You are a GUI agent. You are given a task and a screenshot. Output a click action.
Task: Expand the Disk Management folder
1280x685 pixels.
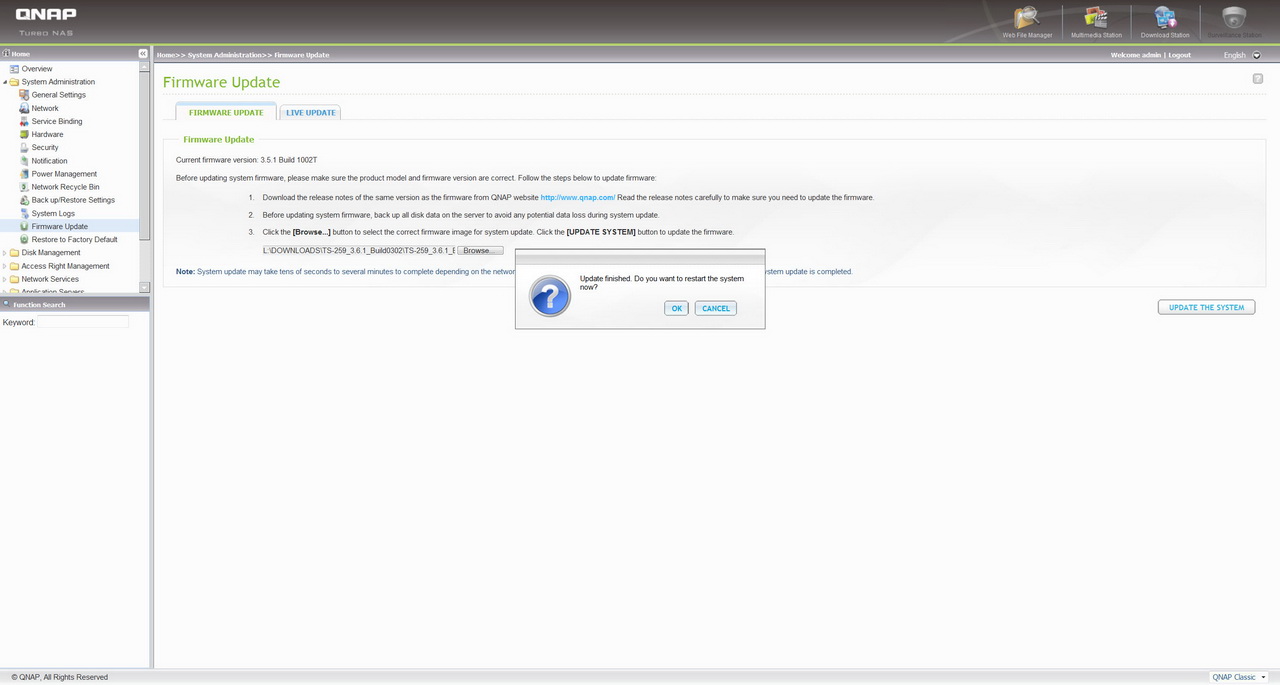(4, 253)
